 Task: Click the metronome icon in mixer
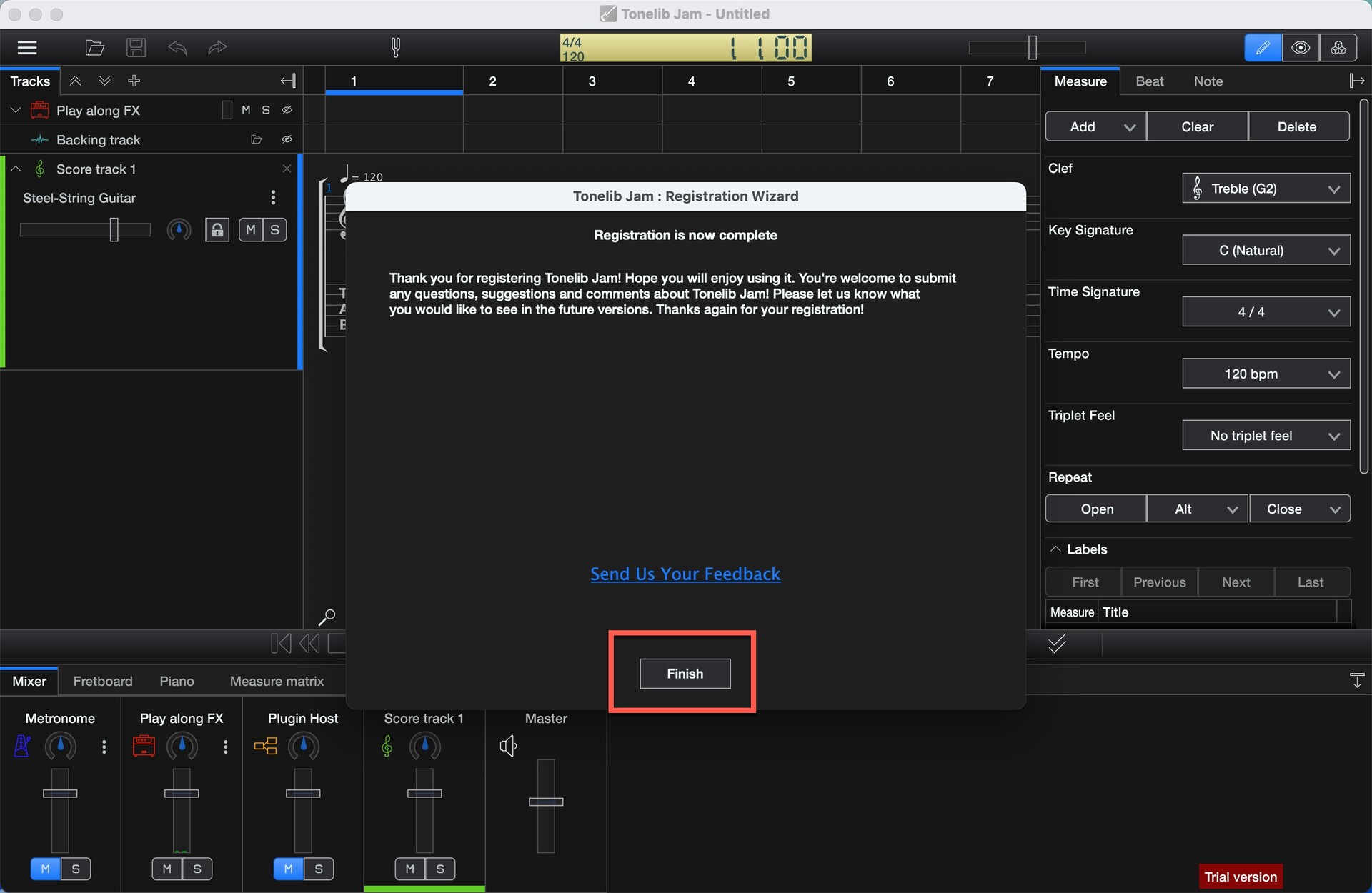click(x=22, y=747)
